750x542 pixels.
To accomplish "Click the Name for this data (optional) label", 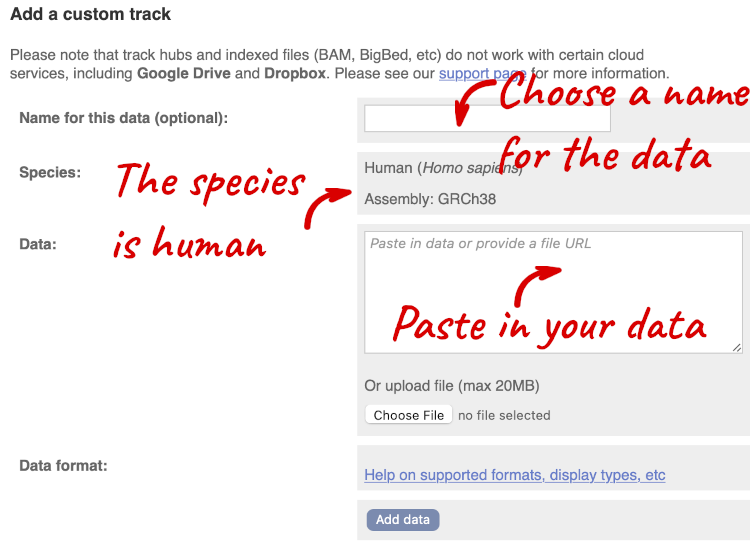I will [123, 118].
